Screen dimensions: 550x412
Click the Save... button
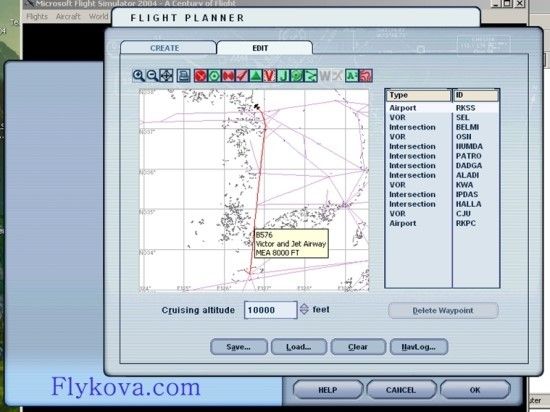point(239,347)
